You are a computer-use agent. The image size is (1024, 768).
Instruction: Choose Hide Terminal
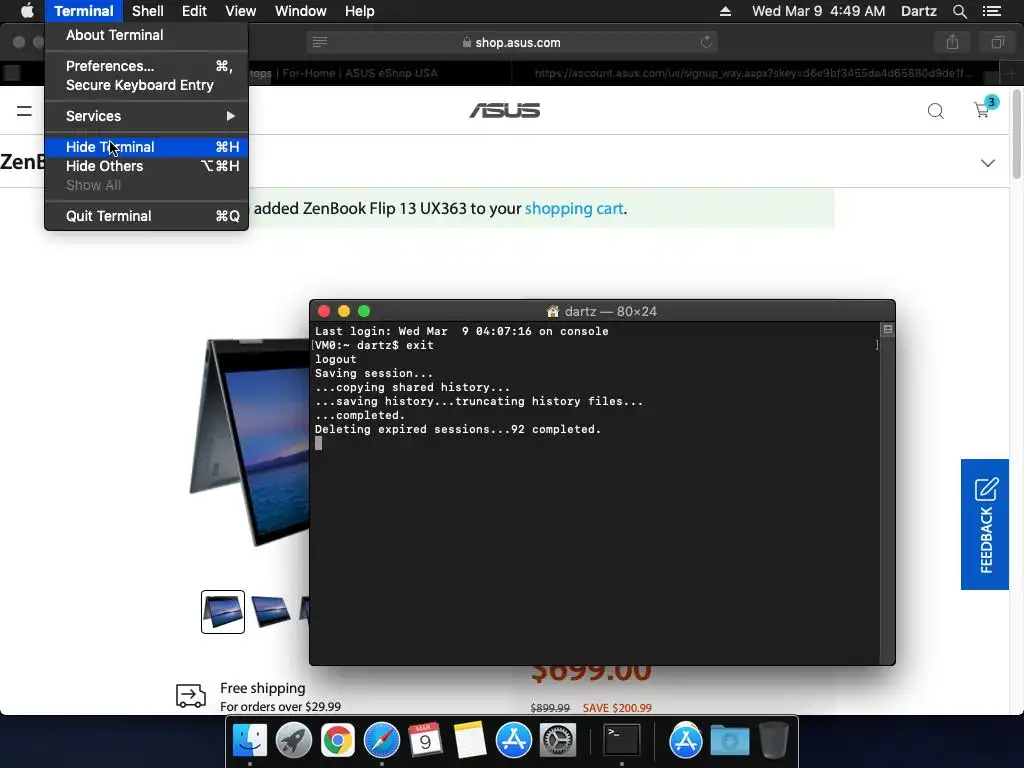pyautogui.click(x=146, y=147)
